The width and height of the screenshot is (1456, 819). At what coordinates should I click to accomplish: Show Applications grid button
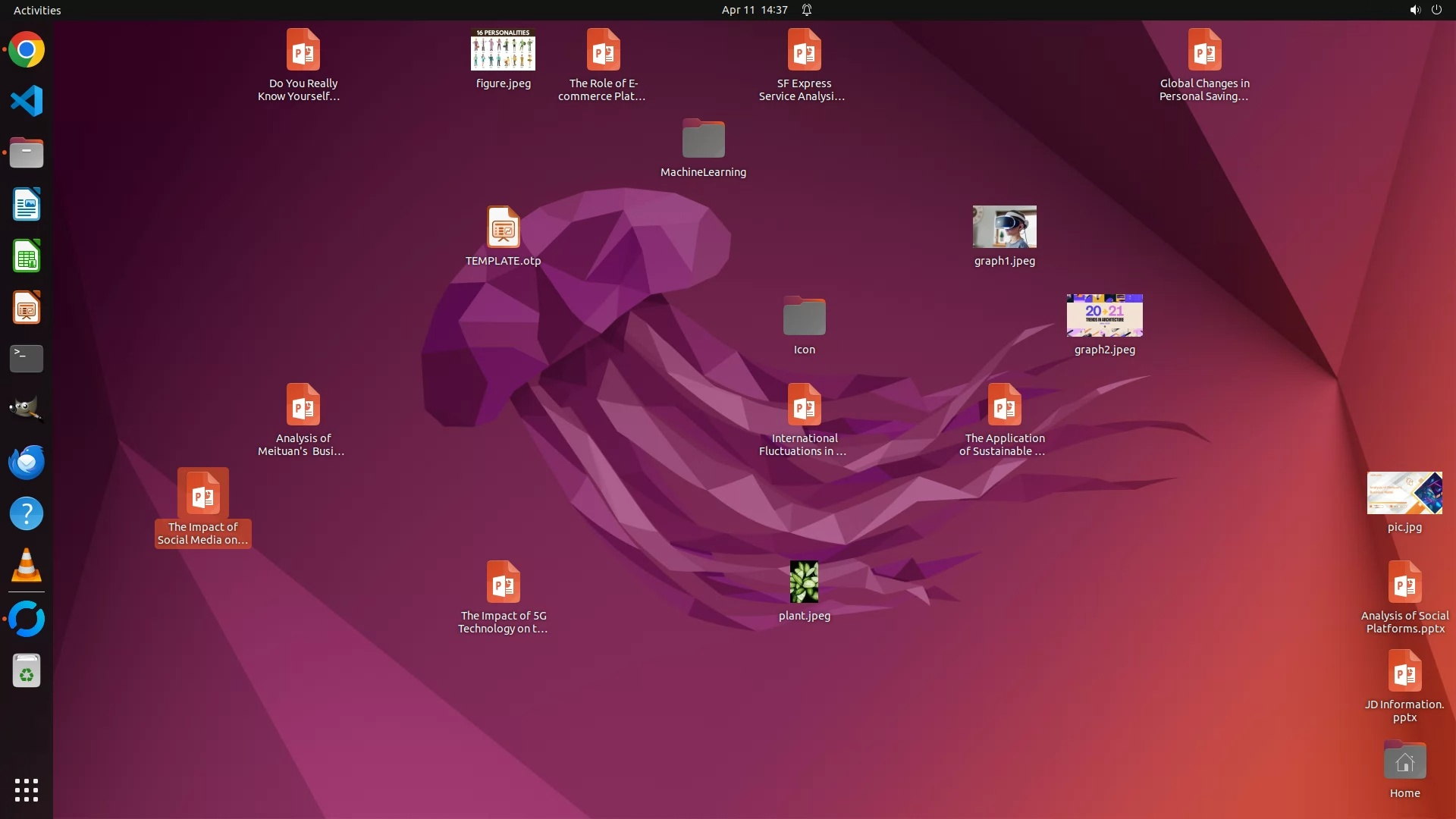[x=27, y=789]
